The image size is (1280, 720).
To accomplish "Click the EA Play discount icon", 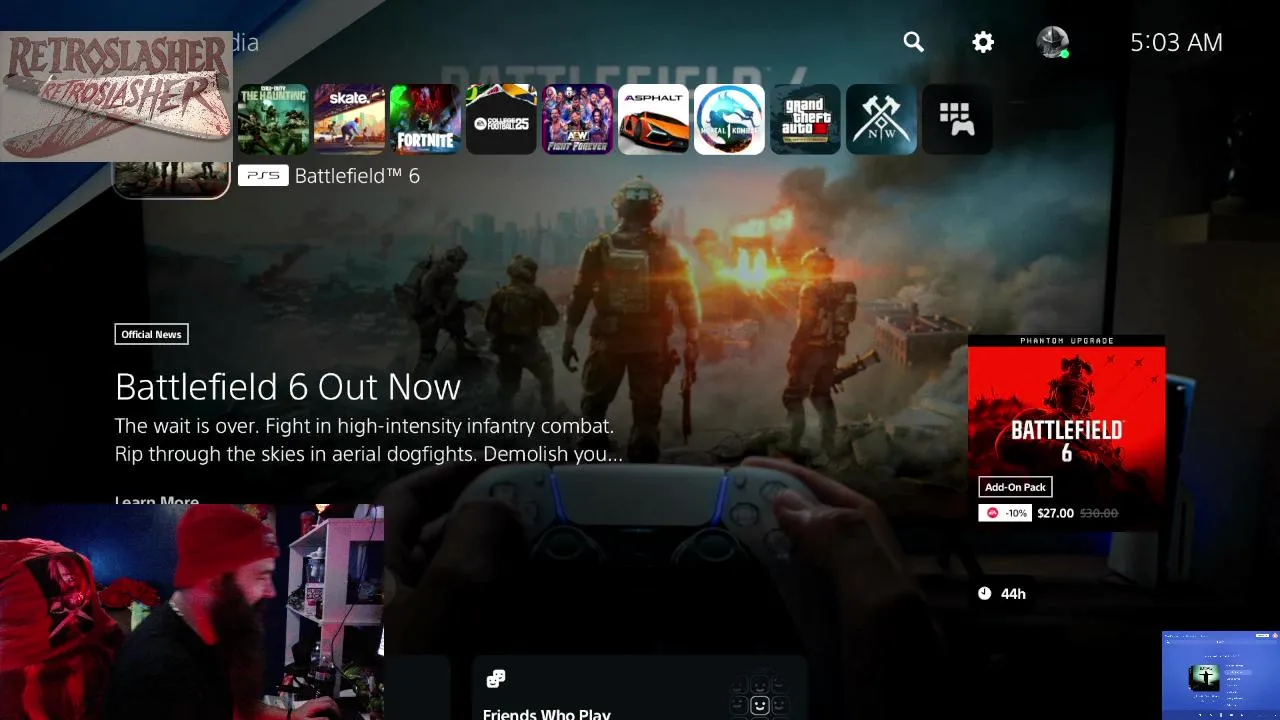I will [x=992, y=513].
